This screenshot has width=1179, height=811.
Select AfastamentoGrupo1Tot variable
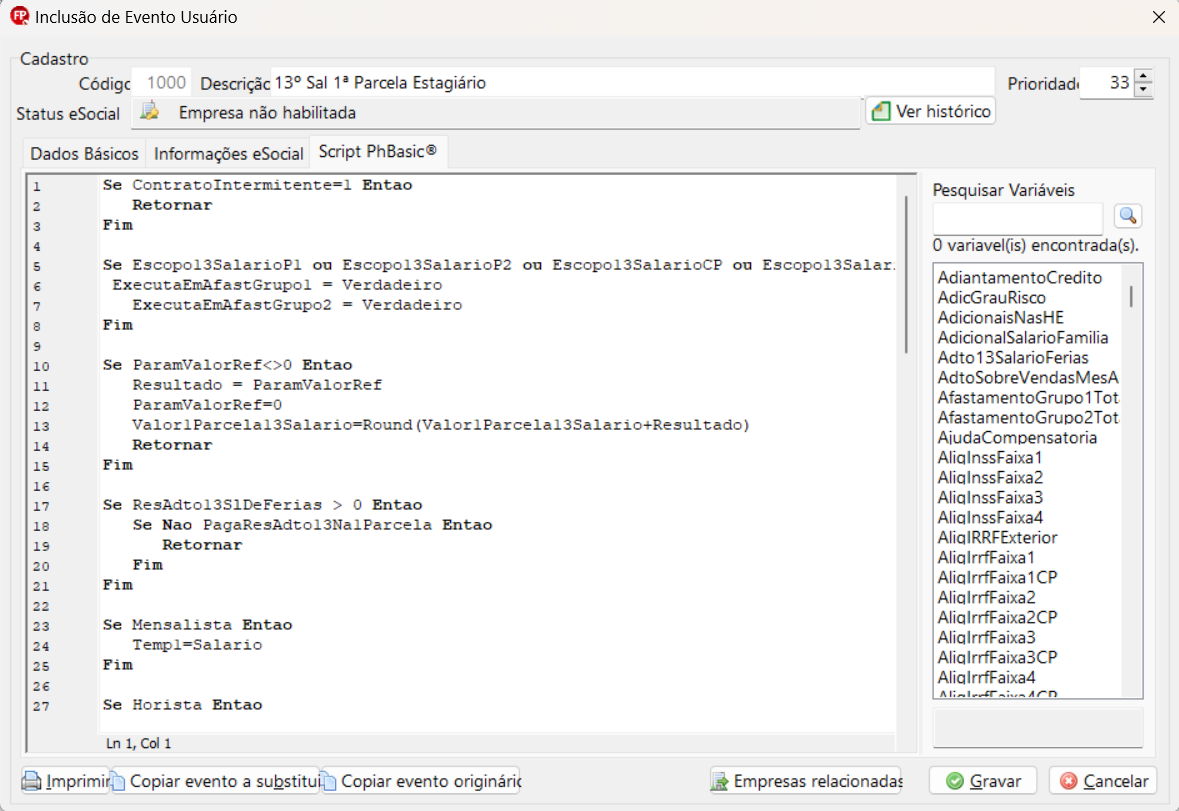(1028, 398)
